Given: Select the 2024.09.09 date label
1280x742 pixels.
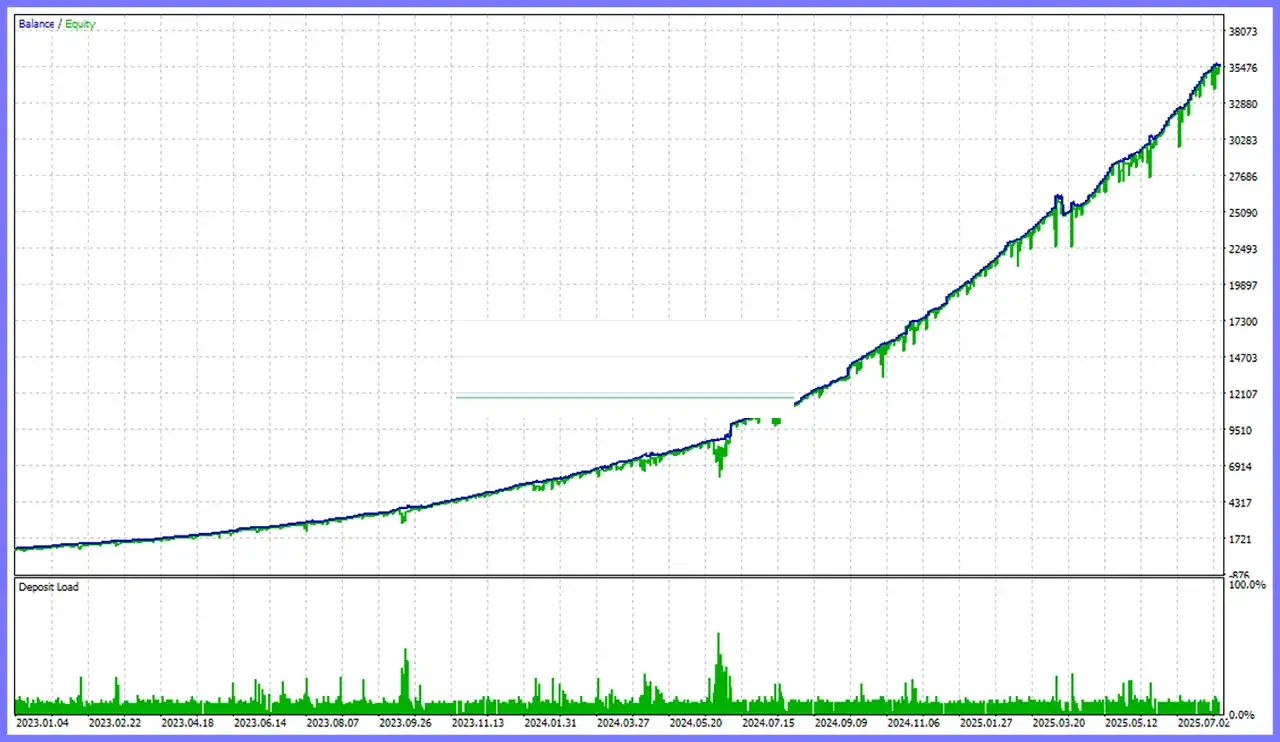Looking at the screenshot, I should [841, 722].
